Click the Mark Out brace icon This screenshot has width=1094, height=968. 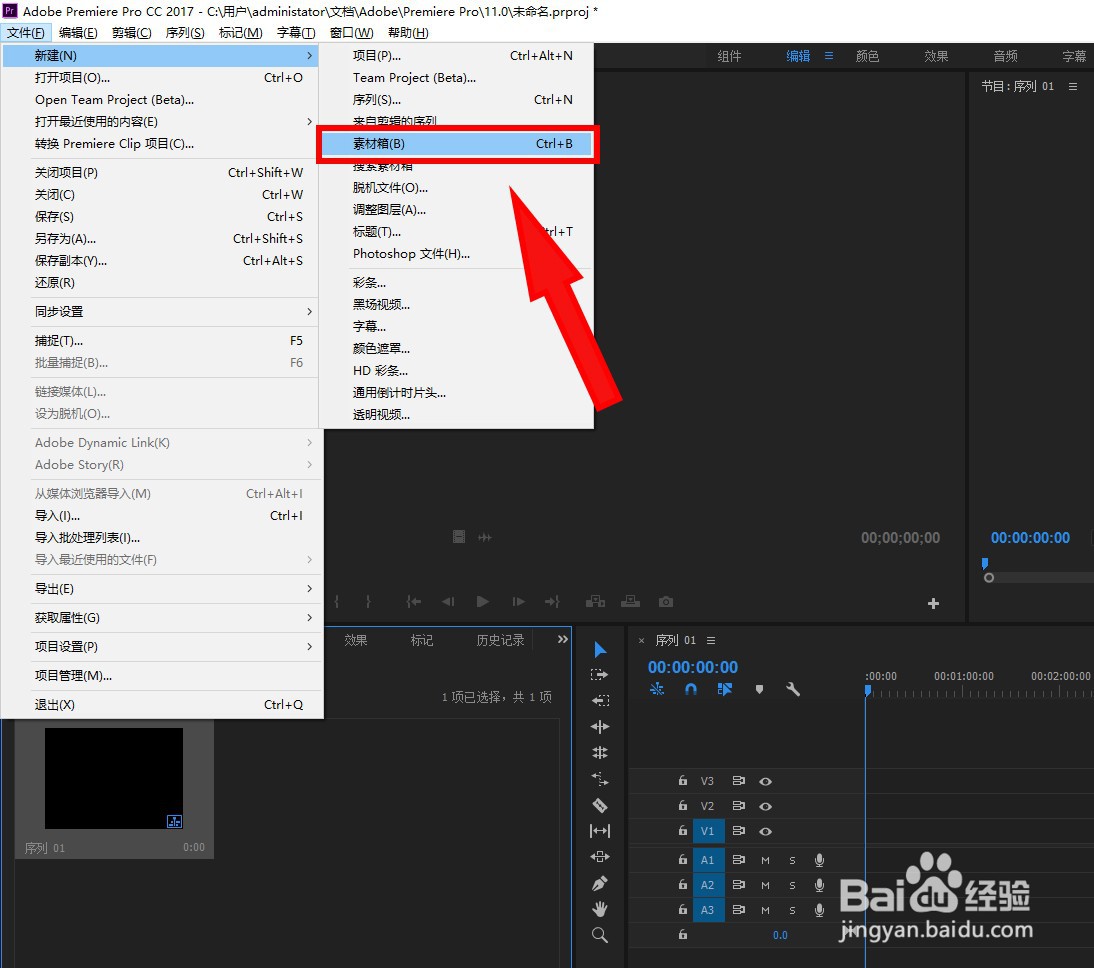coord(368,602)
